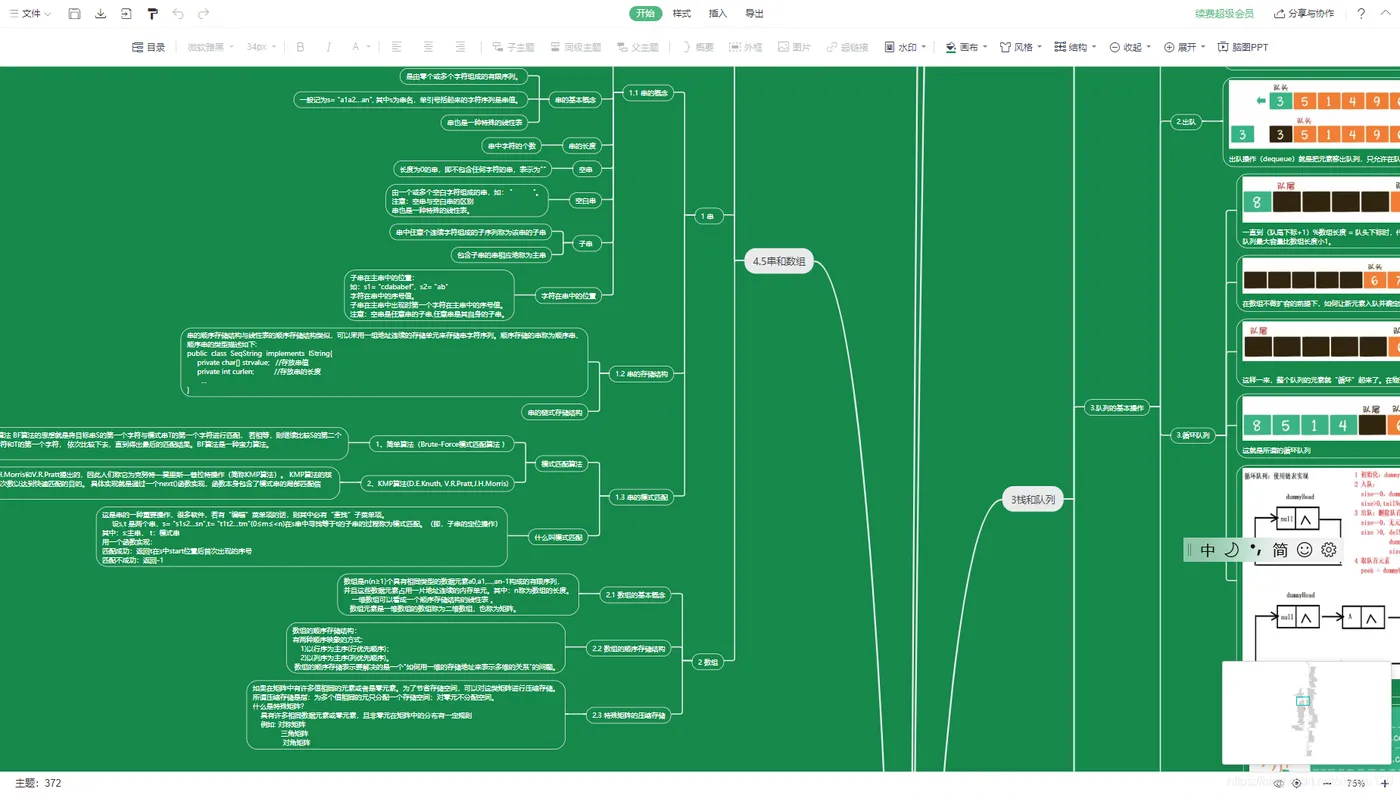Screen dimensions: 1400x795
Task: Toggle 简 simplified Chinese on IME bar
Action: [x=1280, y=550]
